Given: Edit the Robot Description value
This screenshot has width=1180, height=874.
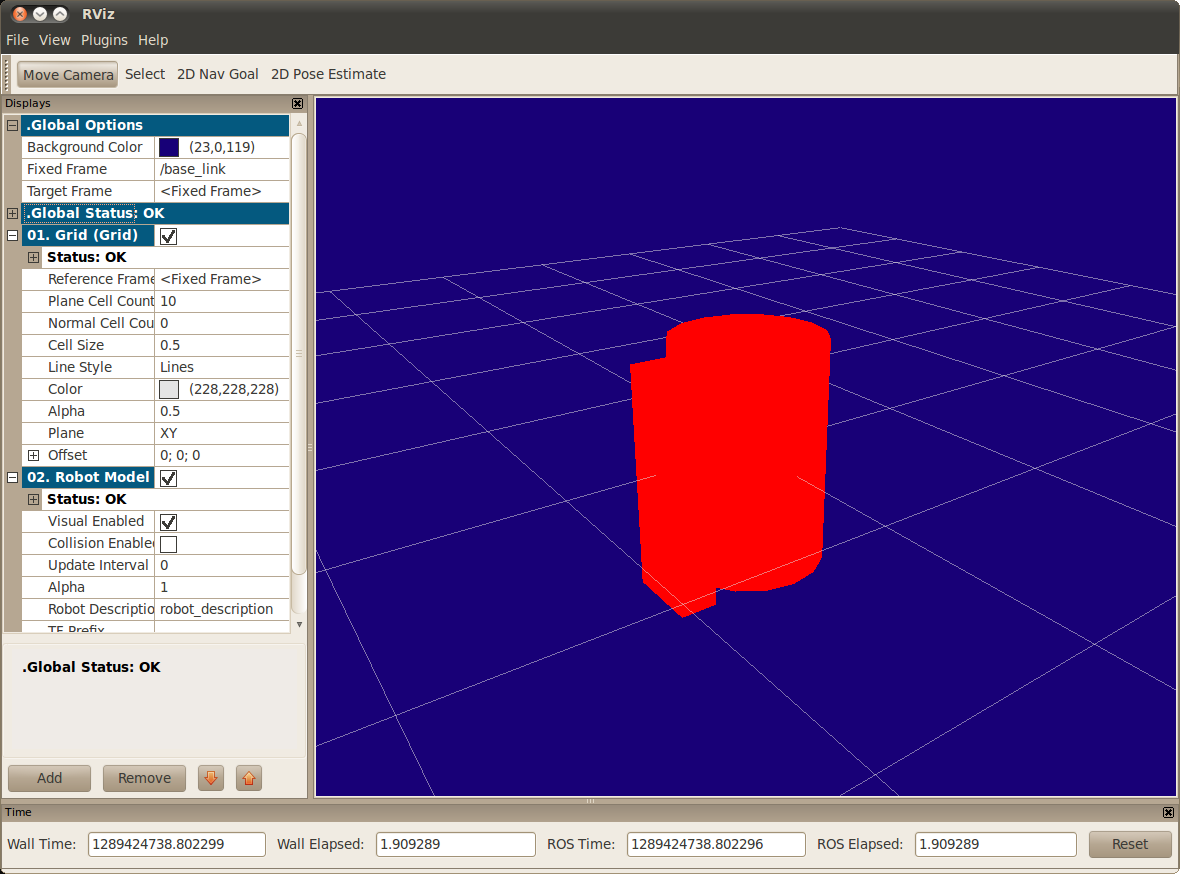Looking at the screenshot, I should 222,609.
